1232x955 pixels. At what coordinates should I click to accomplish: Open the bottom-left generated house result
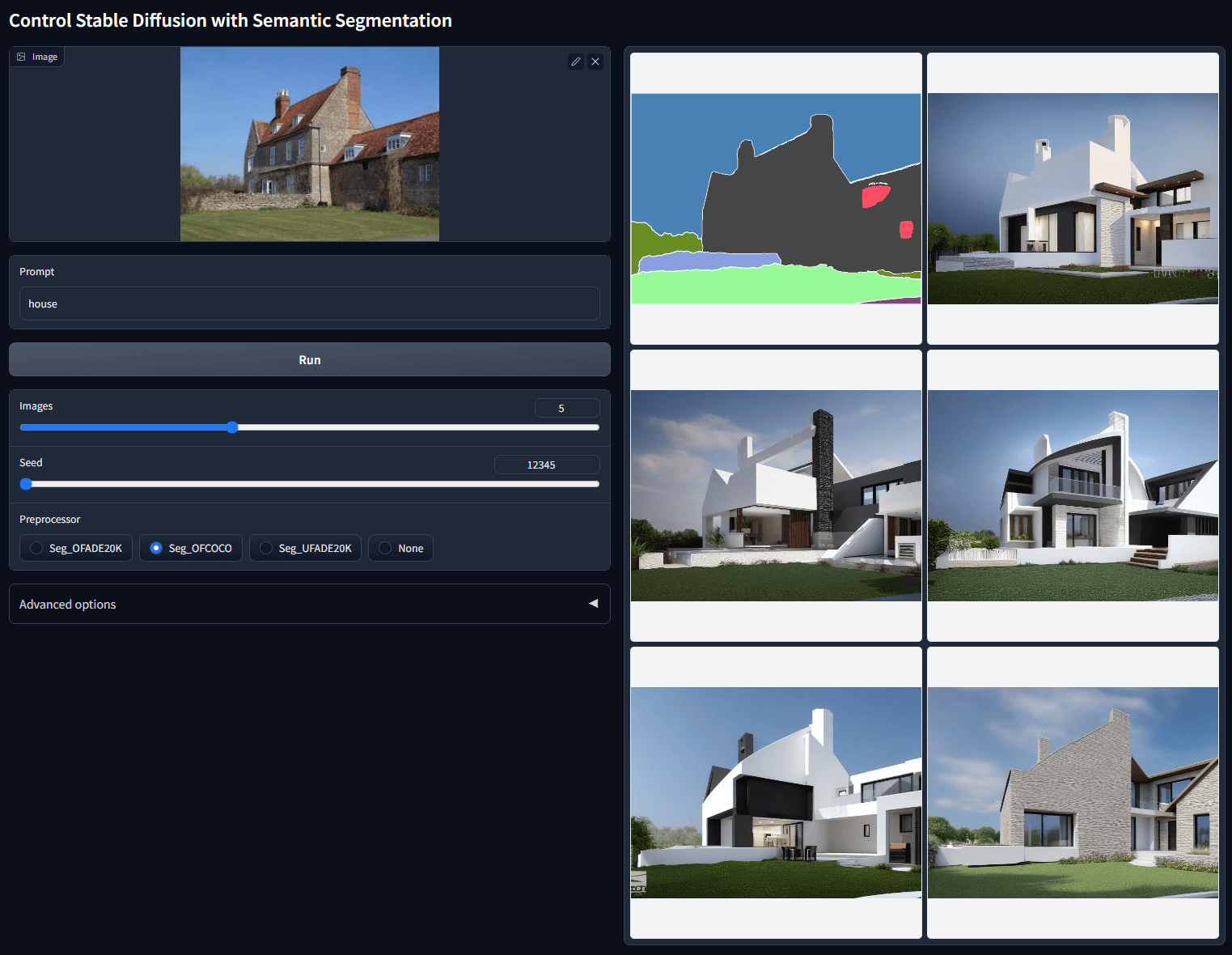coord(775,789)
